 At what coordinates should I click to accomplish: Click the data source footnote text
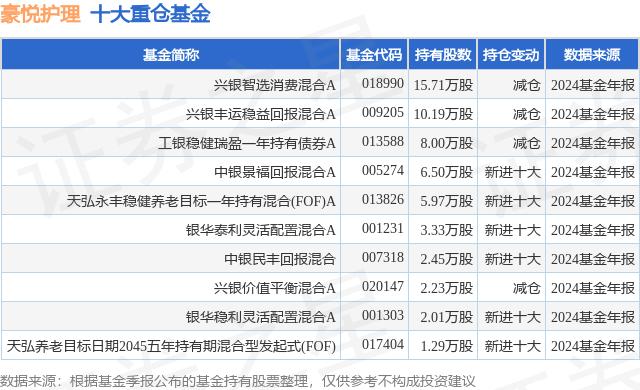[x=238, y=381]
